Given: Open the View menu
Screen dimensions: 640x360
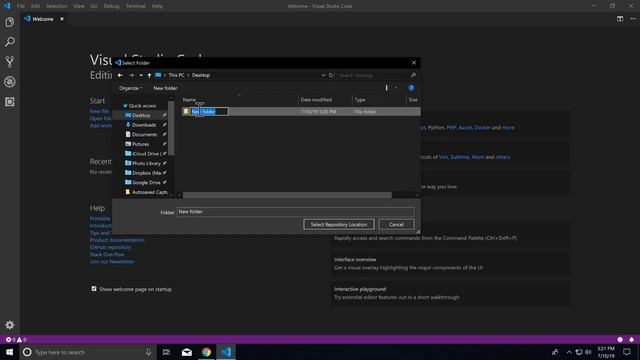Looking at the screenshot, I should [79, 6].
